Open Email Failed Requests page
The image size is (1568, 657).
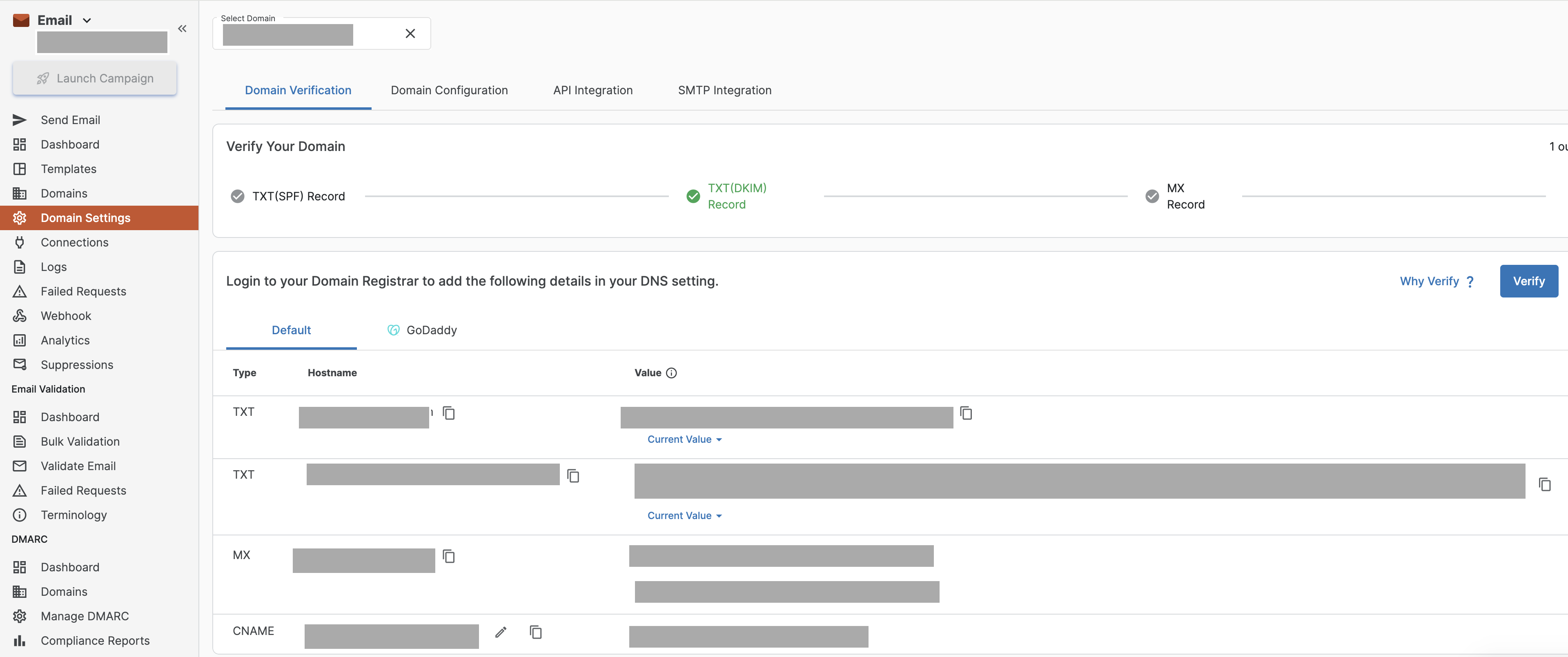coord(99,291)
